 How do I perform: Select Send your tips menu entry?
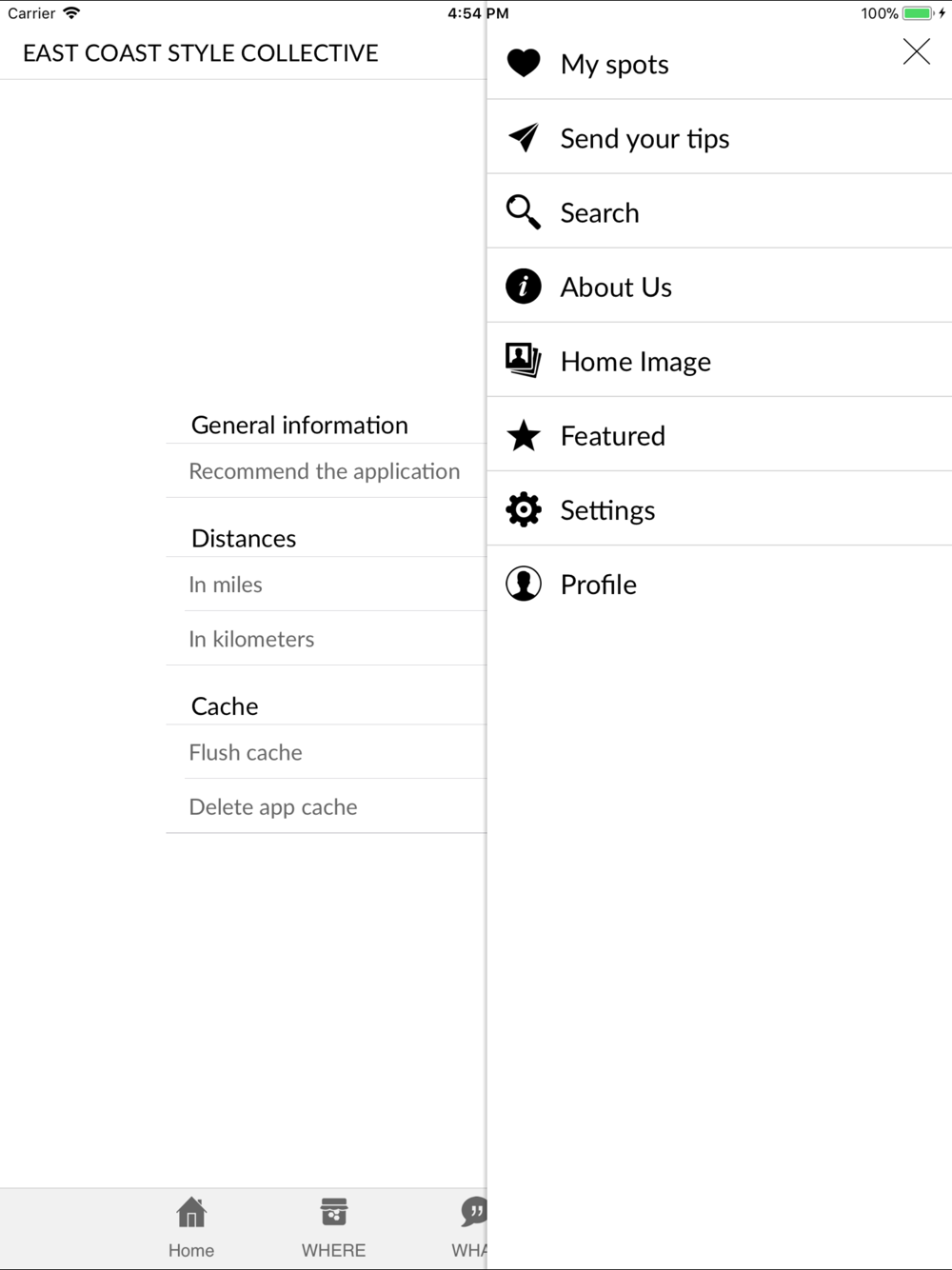[x=720, y=137]
